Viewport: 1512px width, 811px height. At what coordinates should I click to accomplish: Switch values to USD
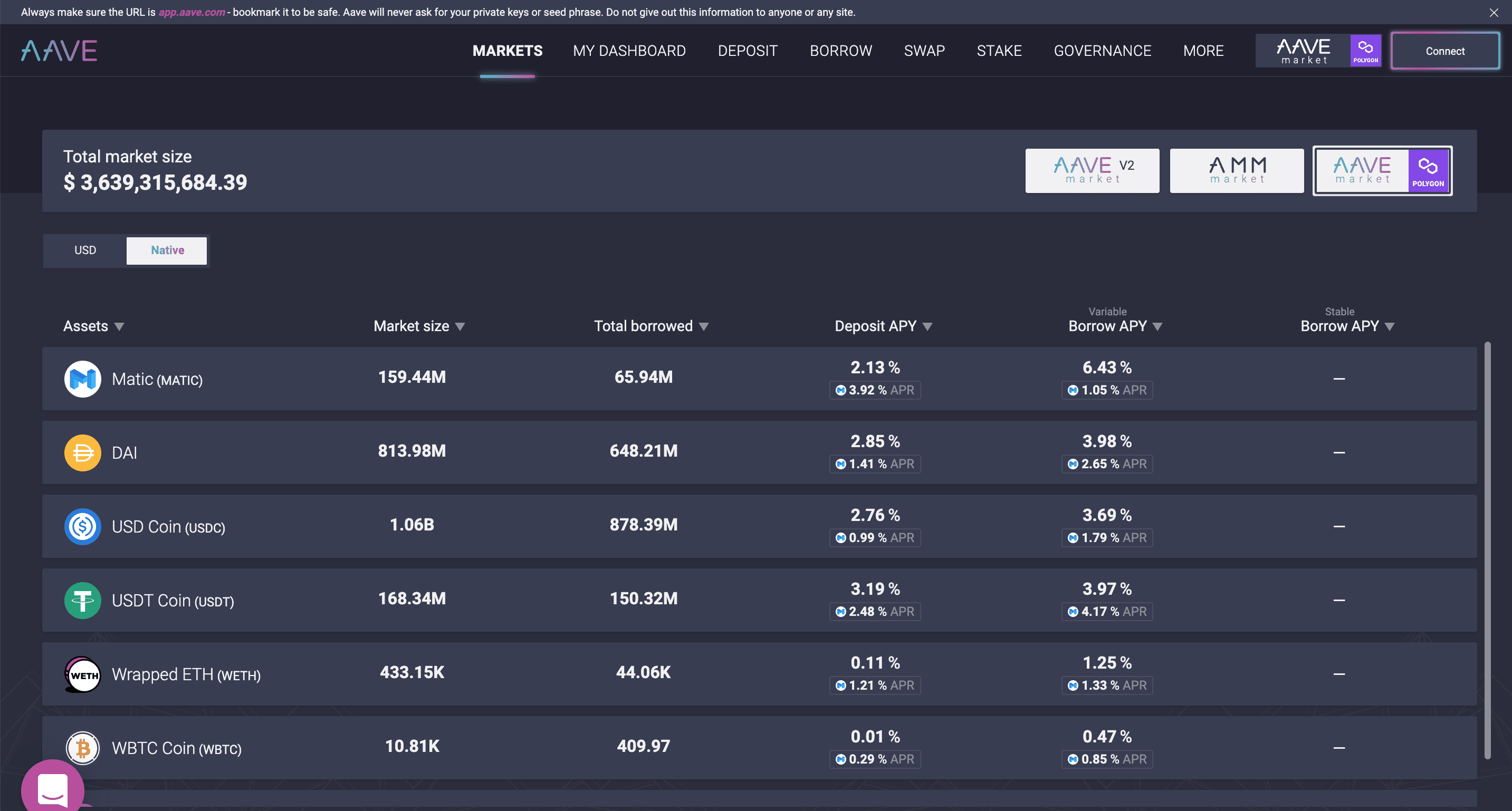pyautogui.click(x=85, y=250)
